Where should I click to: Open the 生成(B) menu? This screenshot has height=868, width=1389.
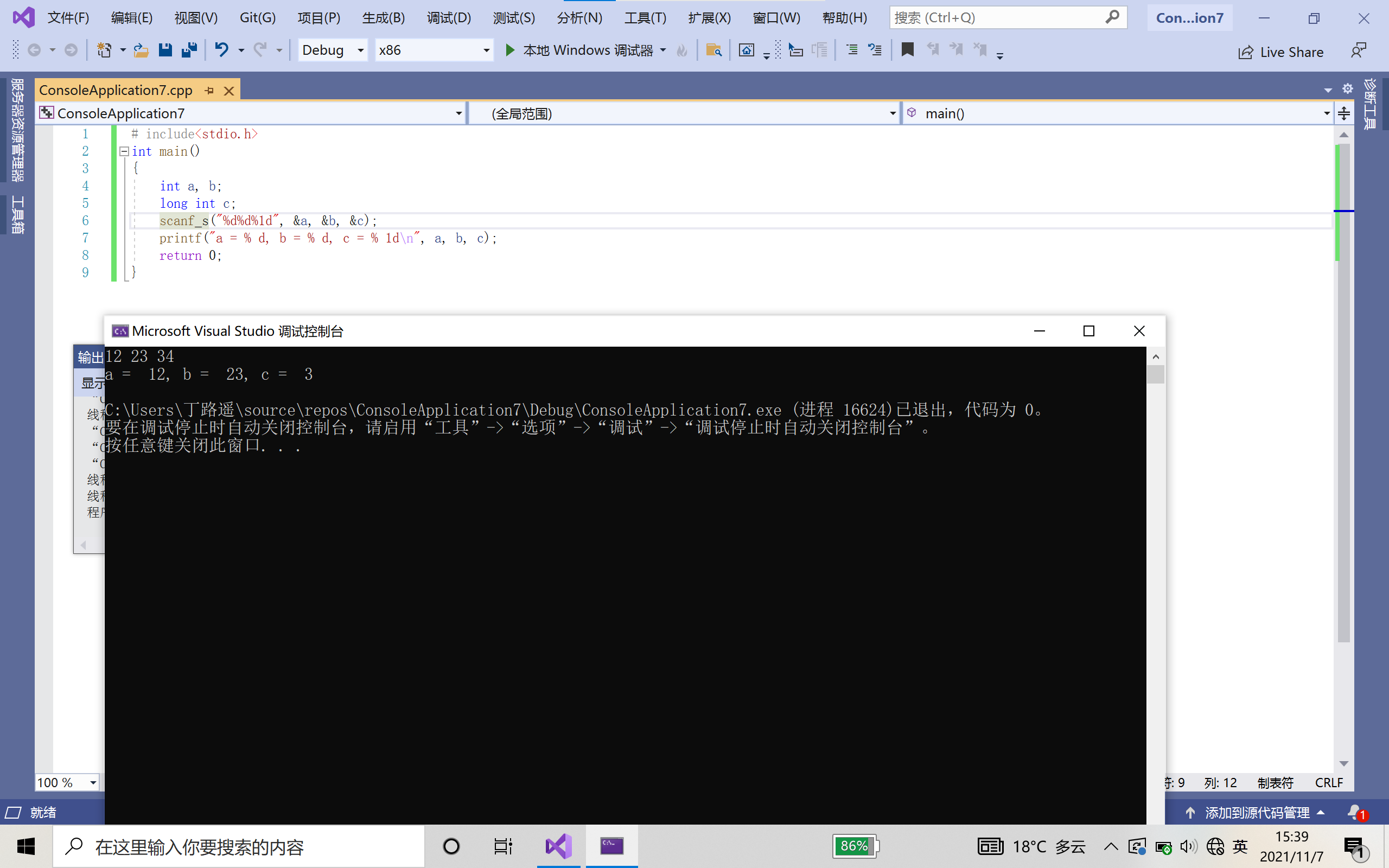[384, 18]
